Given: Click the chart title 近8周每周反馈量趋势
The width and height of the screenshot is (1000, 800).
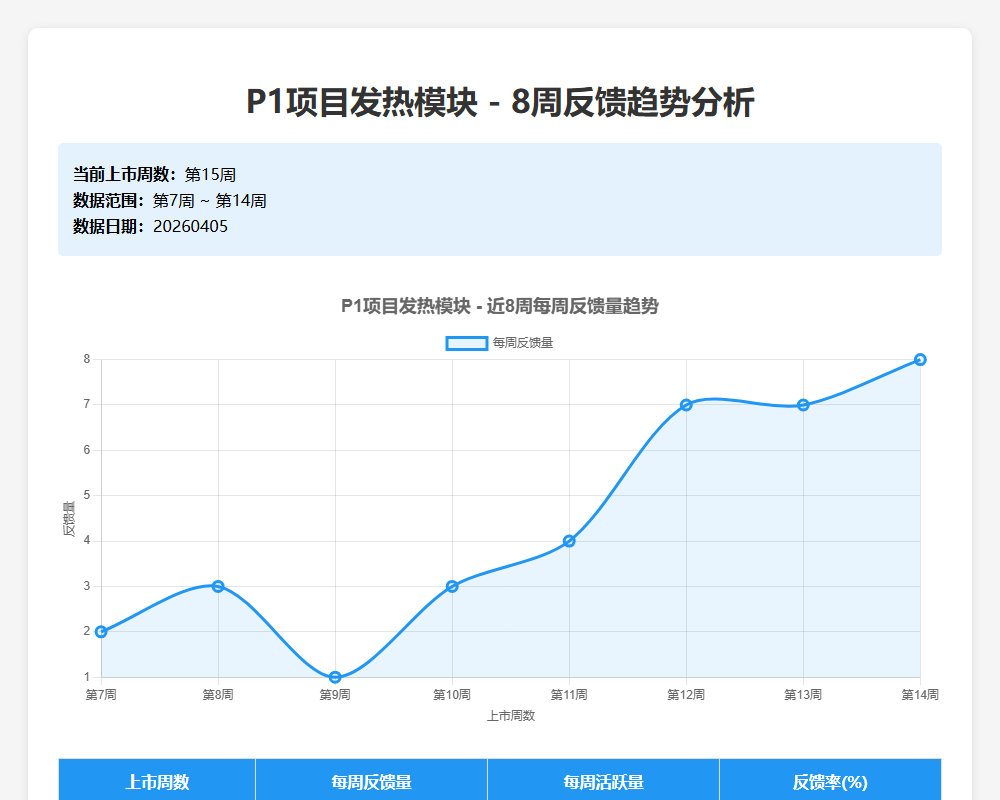Looking at the screenshot, I should [x=500, y=306].
